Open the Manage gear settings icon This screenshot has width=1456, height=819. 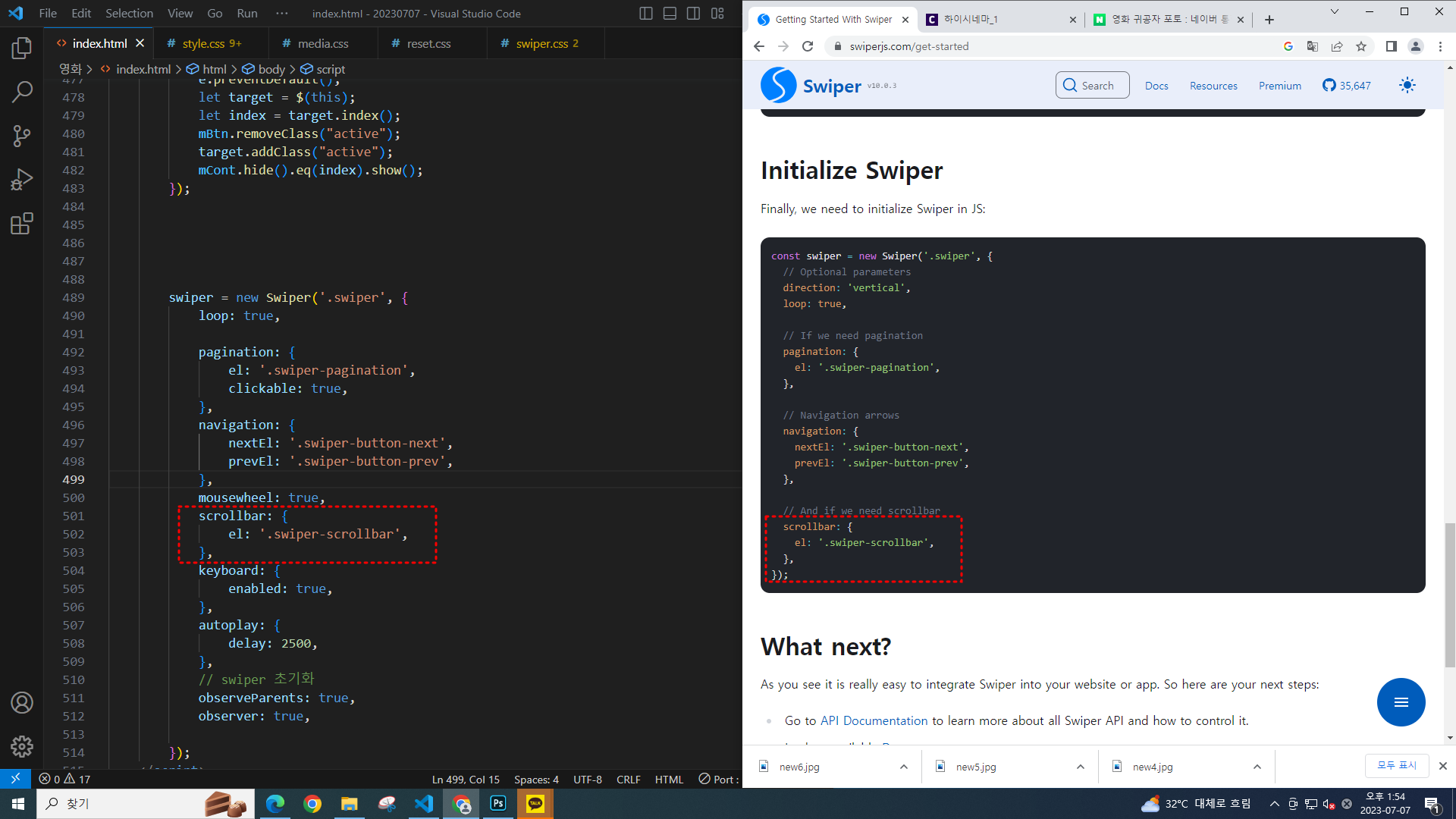(x=22, y=746)
